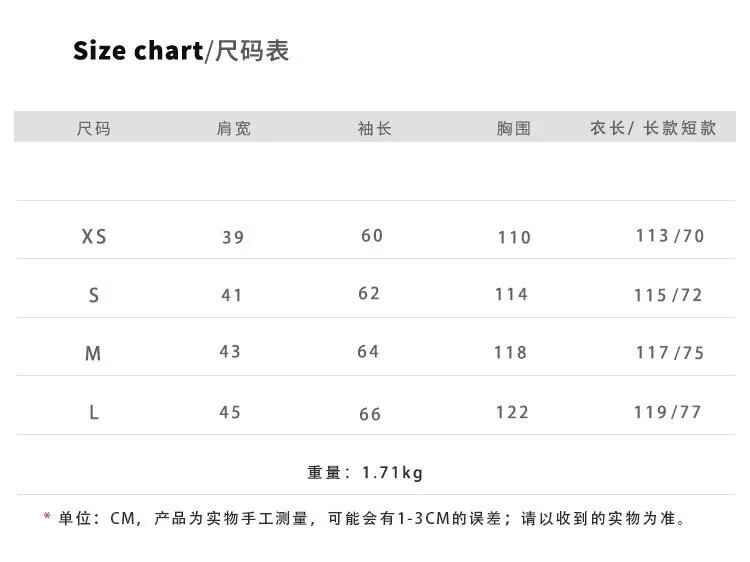Click the red asterisk footnote marker
Viewport: 750px width, 562px height.
(47, 519)
